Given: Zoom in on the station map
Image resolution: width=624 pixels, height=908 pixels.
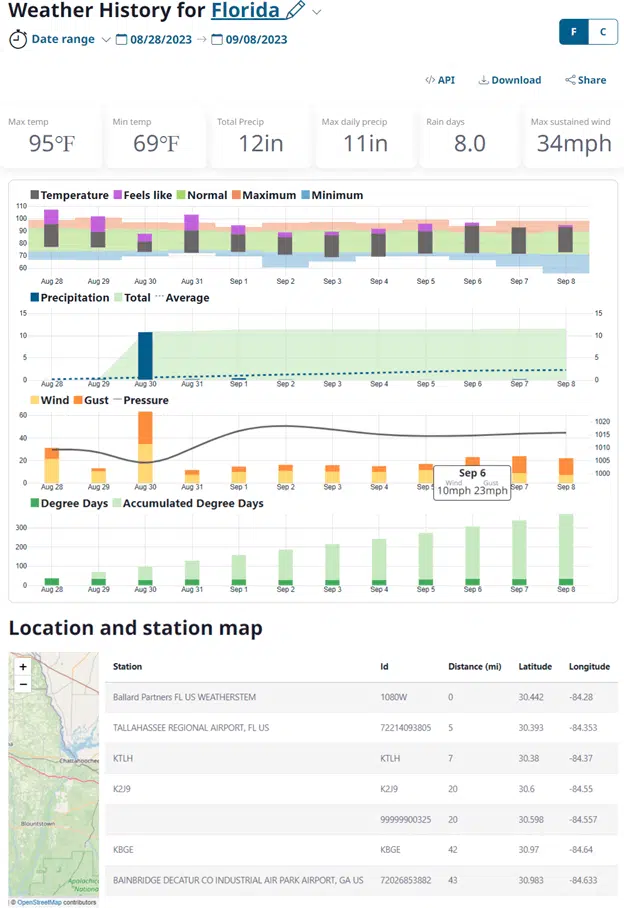Looking at the screenshot, I should tap(23, 666).
